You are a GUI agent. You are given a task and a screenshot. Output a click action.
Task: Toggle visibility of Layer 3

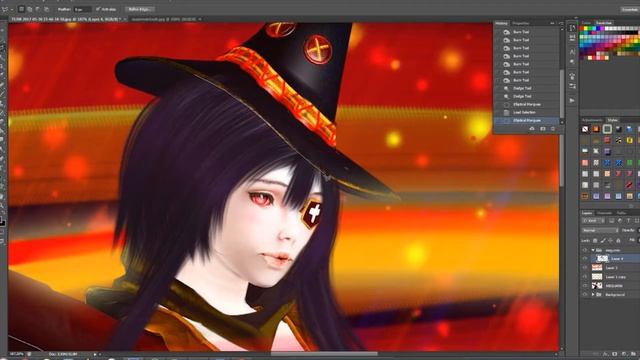(x=585, y=268)
